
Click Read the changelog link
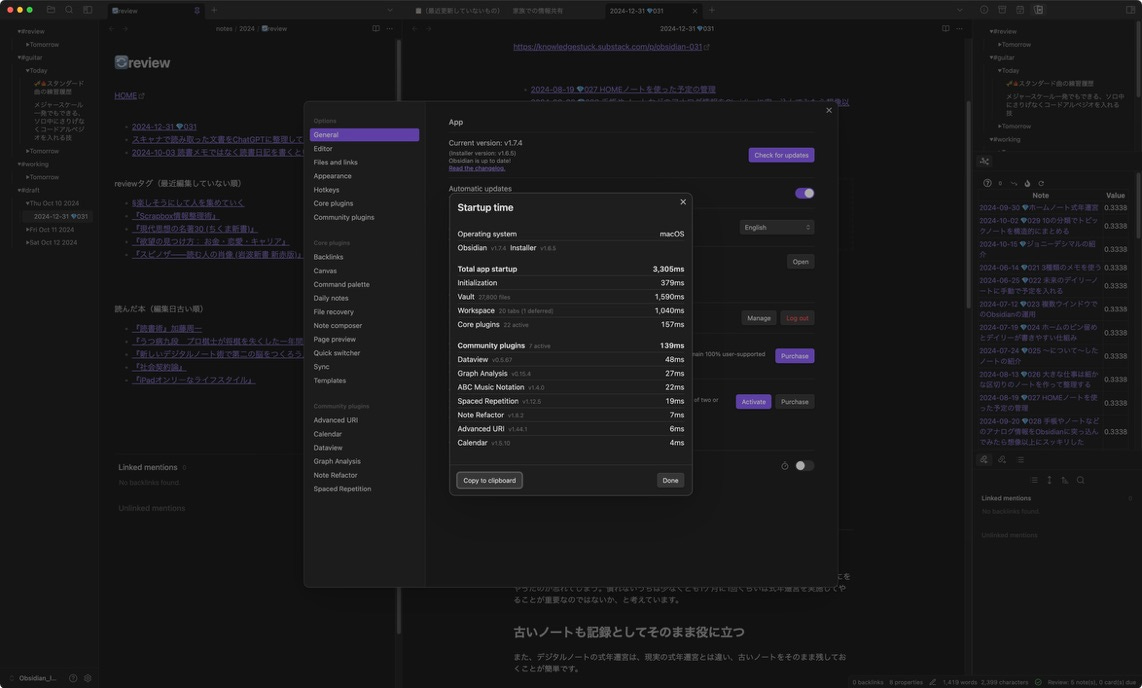click(x=476, y=168)
